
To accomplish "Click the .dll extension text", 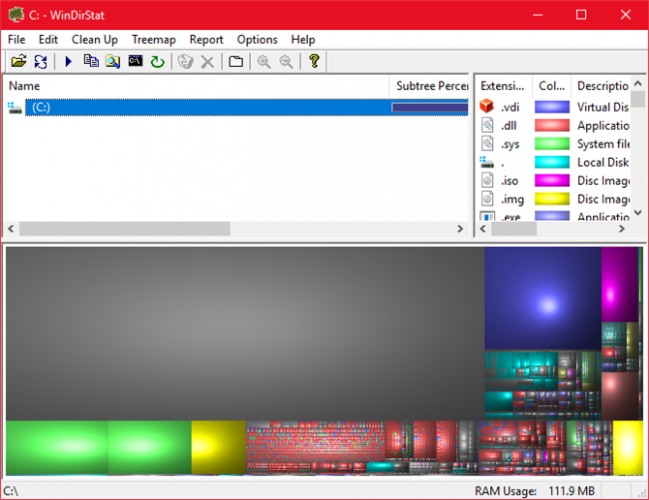I will click(x=508, y=125).
